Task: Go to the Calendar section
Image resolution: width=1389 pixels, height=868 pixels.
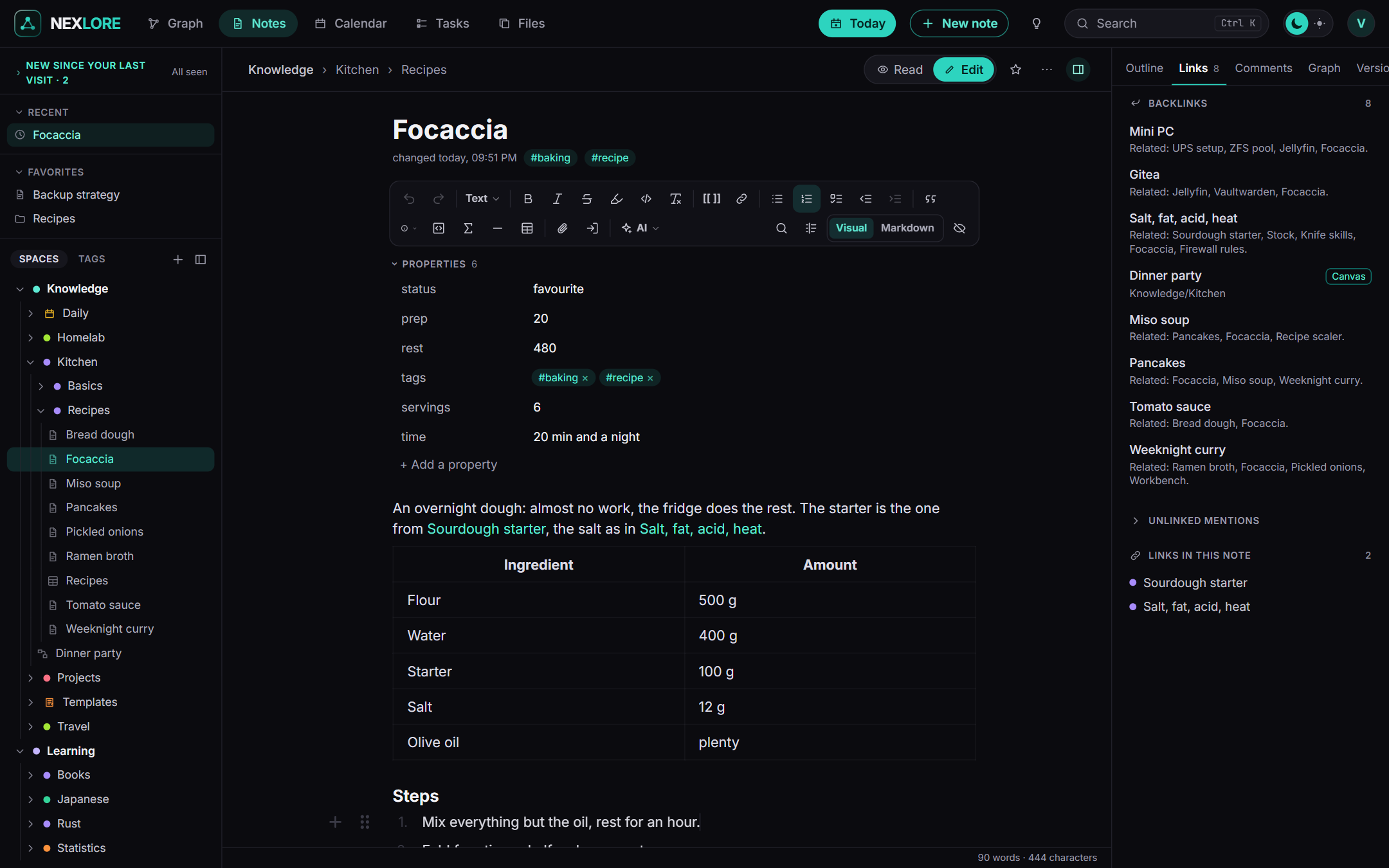Action: pyautogui.click(x=351, y=24)
